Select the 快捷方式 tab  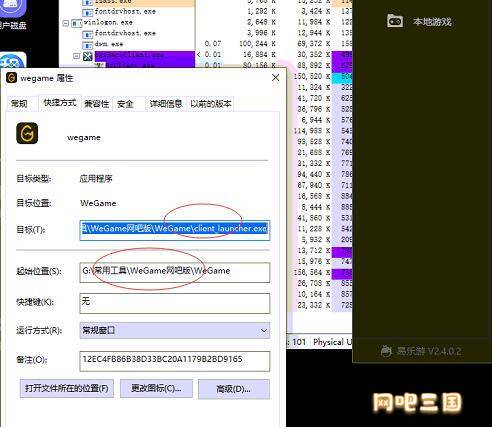(60, 103)
